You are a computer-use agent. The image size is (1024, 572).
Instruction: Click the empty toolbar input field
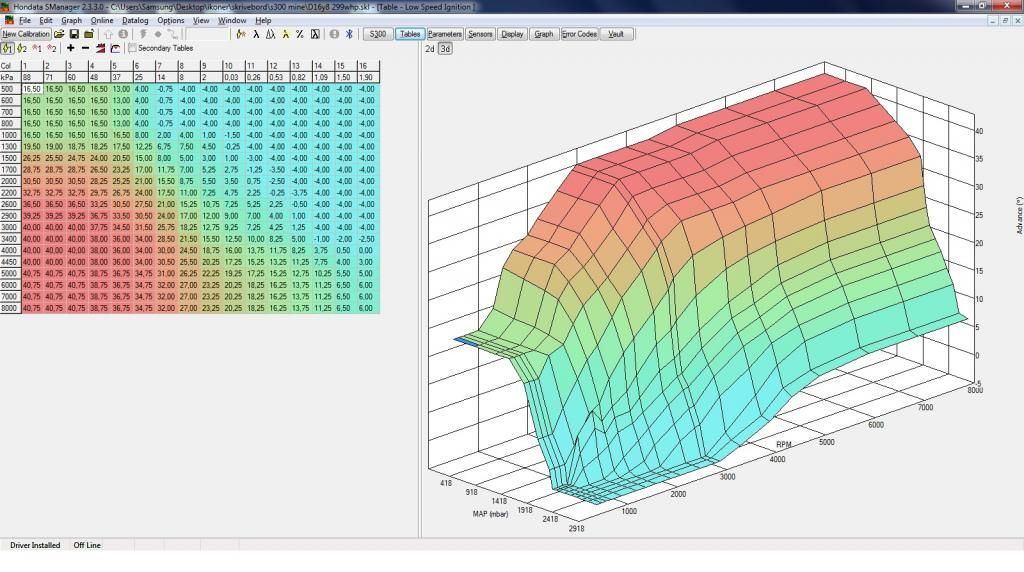pos(208,34)
